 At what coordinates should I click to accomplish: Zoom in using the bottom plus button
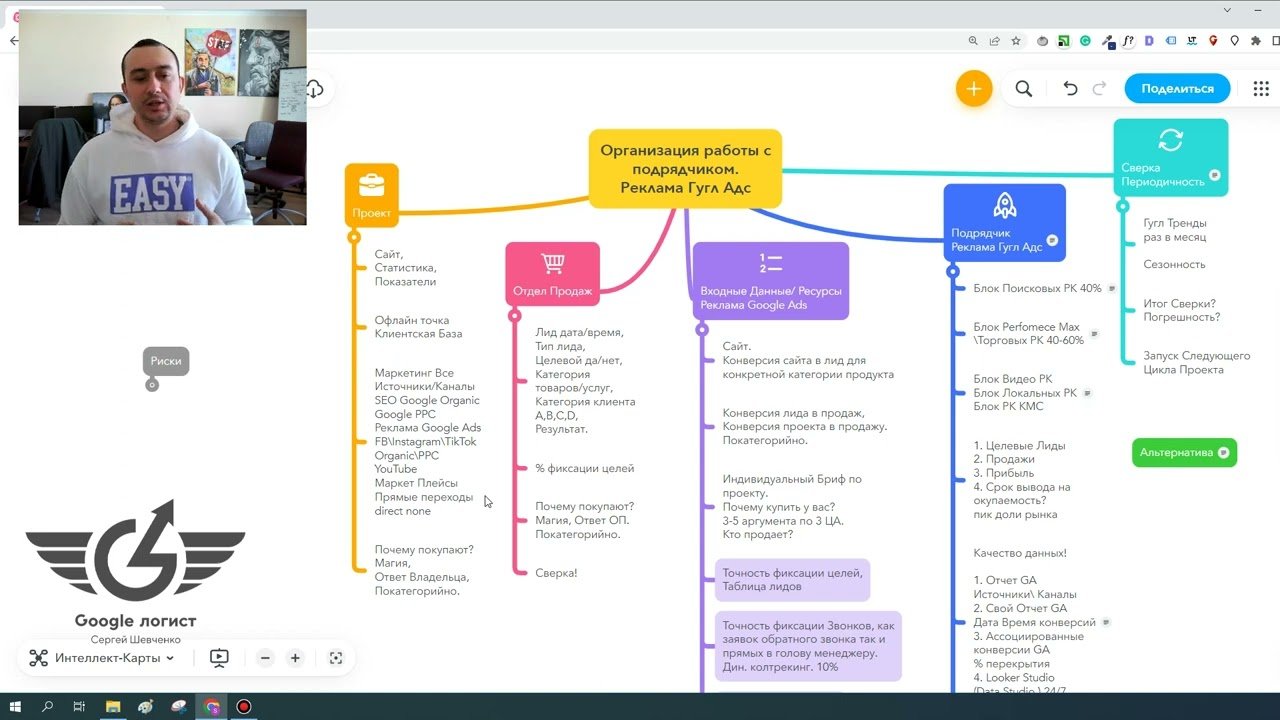tap(295, 658)
